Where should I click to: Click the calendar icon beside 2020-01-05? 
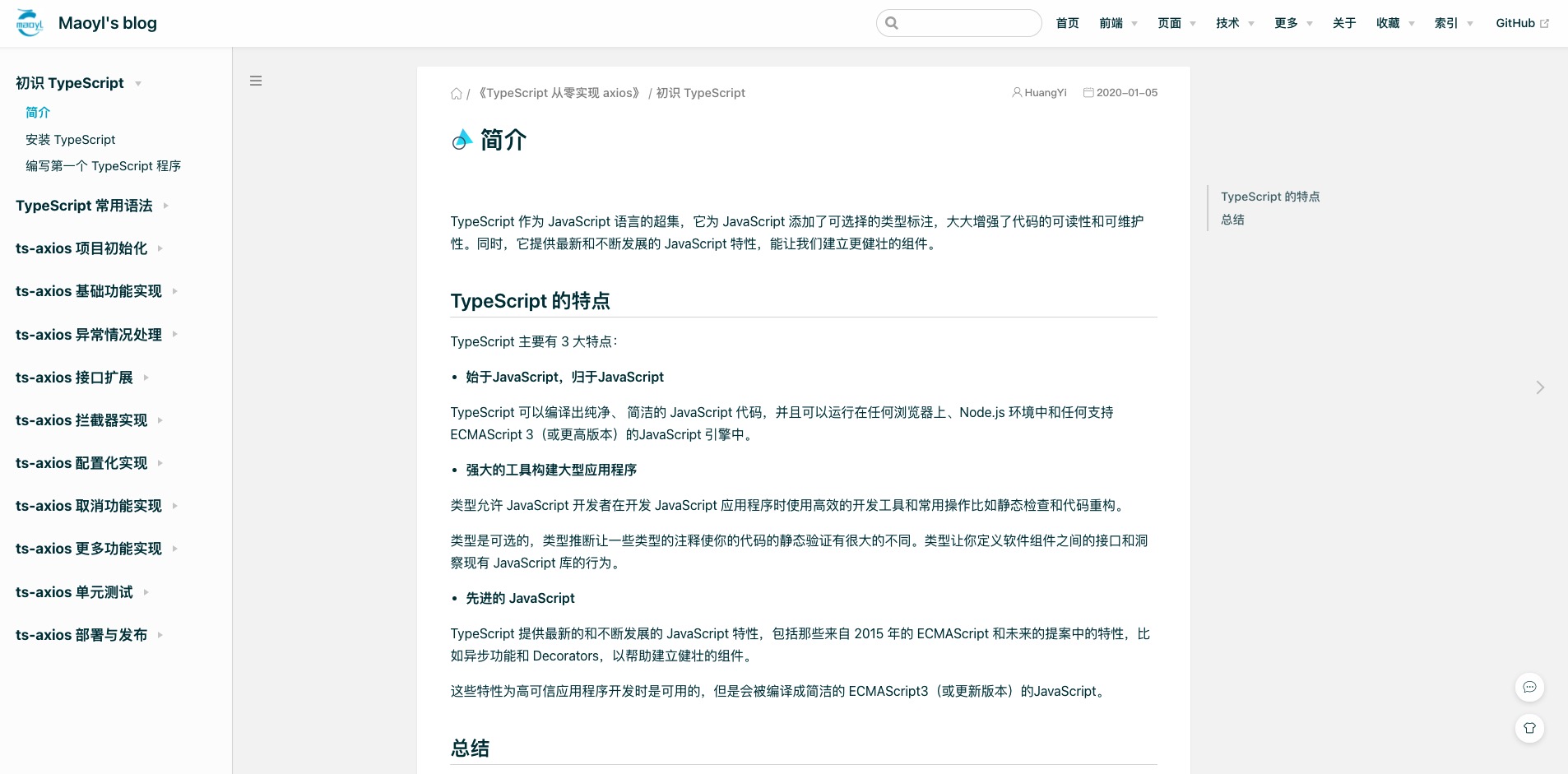tap(1088, 92)
